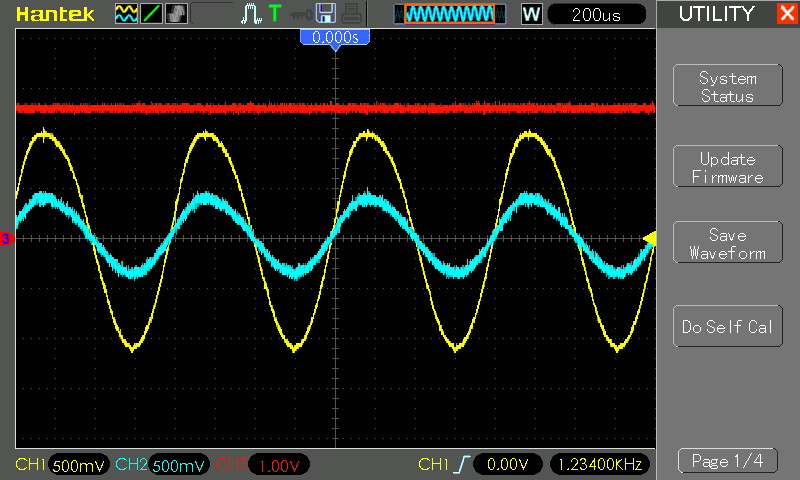Click the CH3 1.00V scale readout

pos(279,465)
